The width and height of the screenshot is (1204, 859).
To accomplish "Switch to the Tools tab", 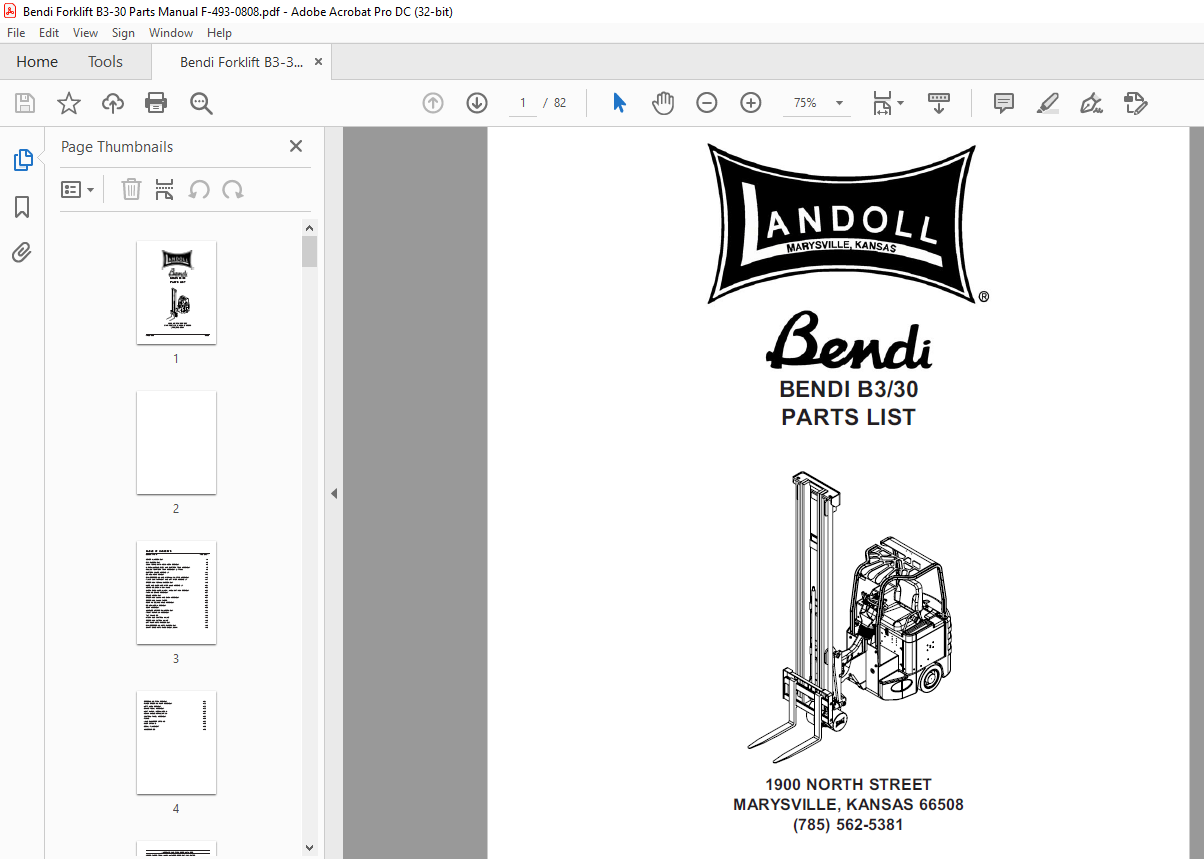I will pyautogui.click(x=105, y=62).
